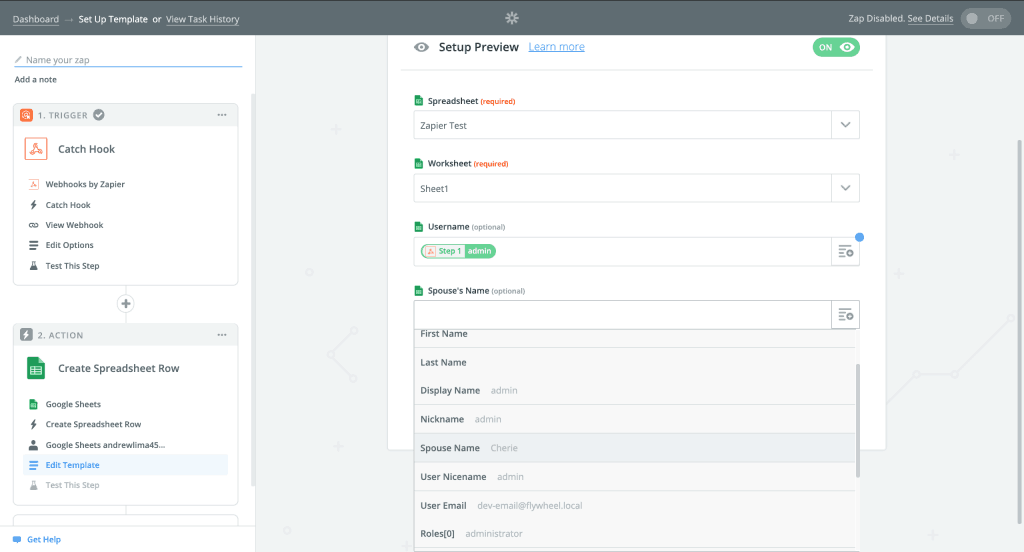Click the page vertical scrollbar
The image size is (1024, 552).
tap(1019, 331)
